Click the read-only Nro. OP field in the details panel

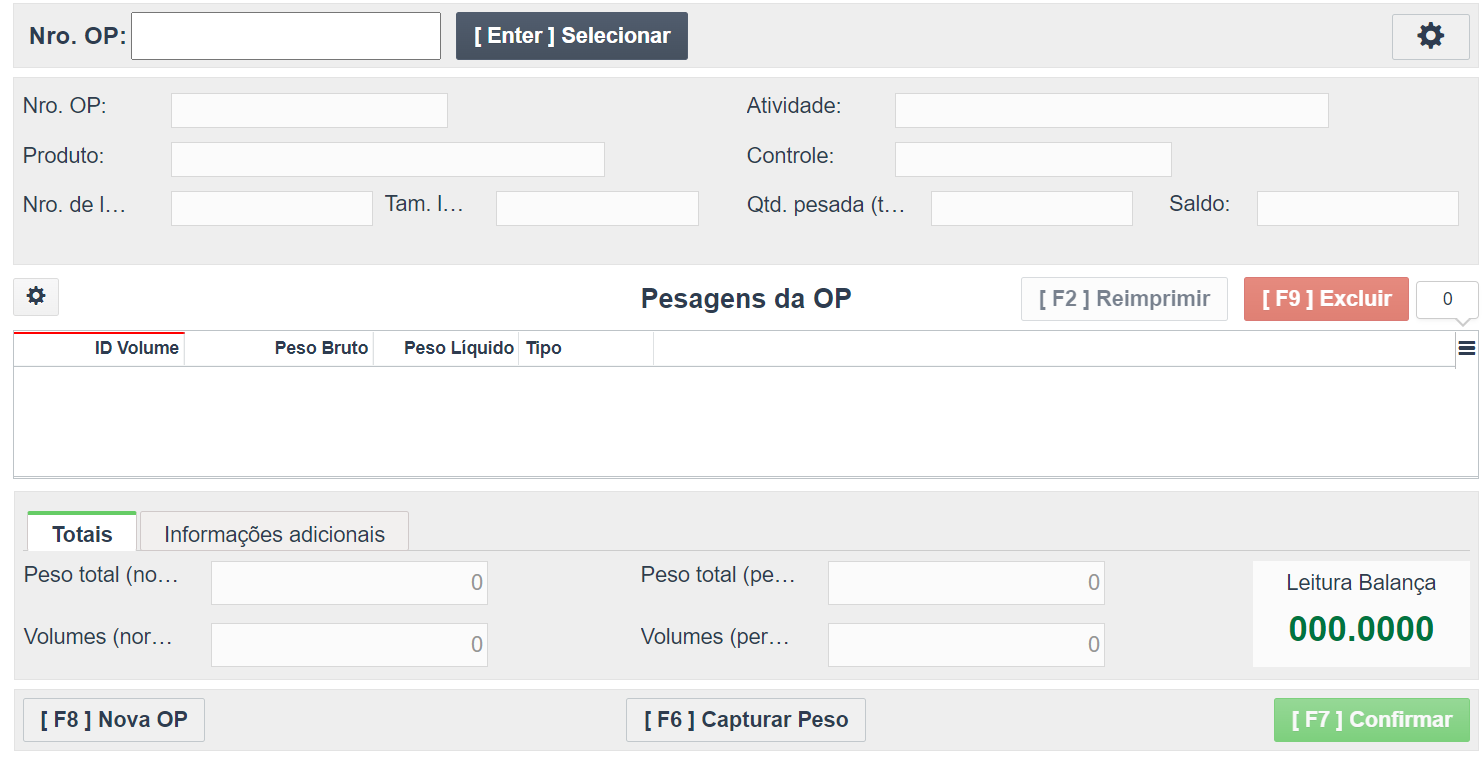point(309,110)
